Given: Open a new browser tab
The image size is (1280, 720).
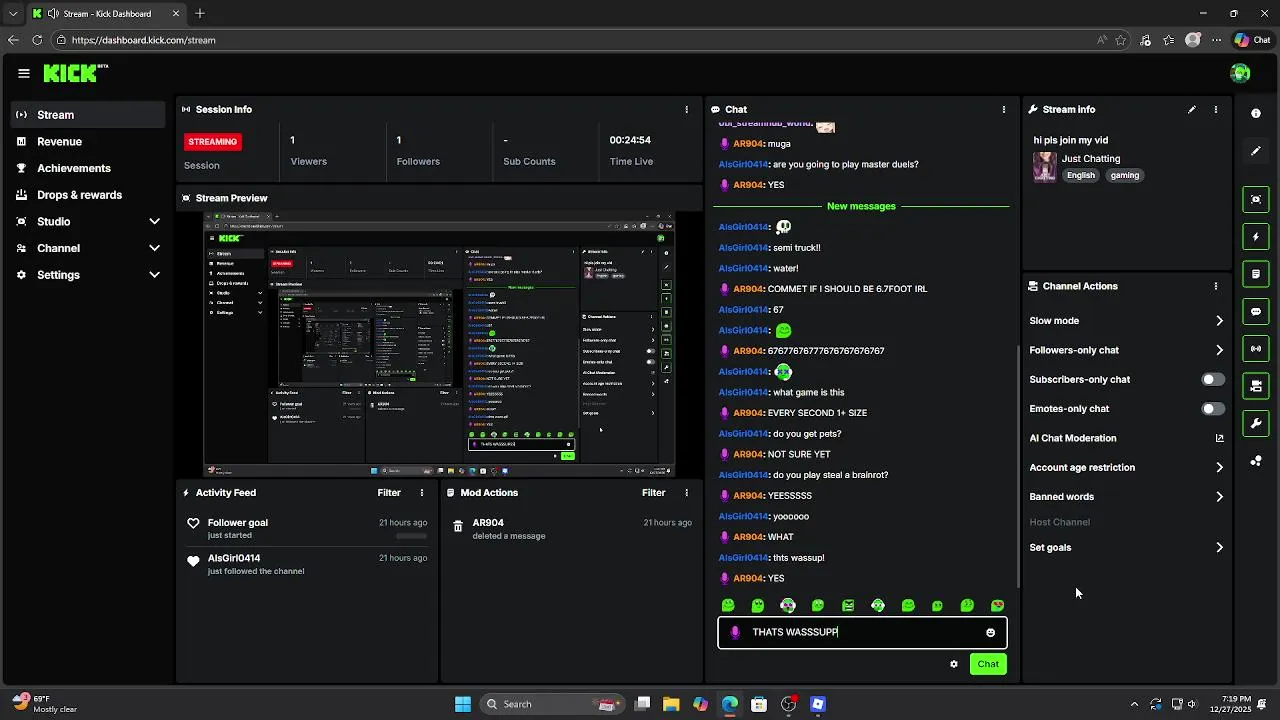Looking at the screenshot, I should (x=200, y=14).
